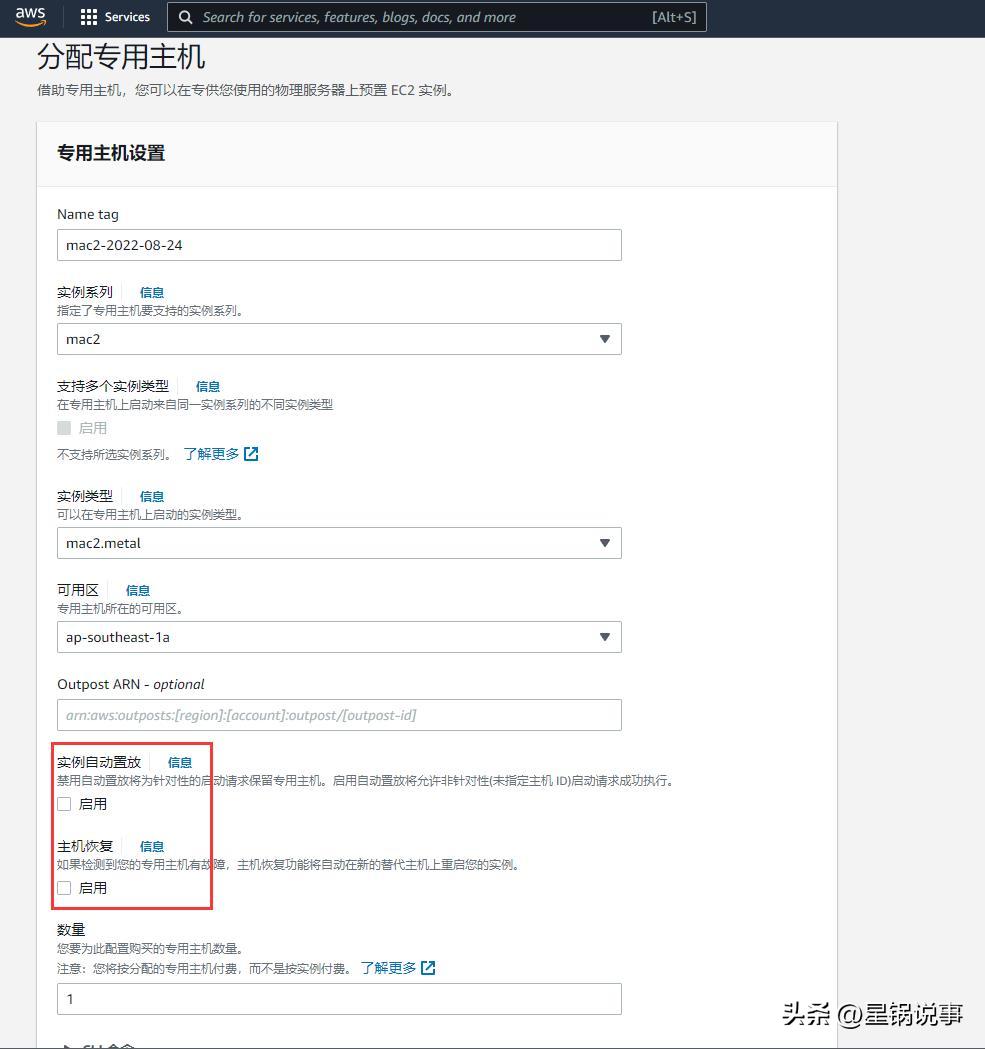The image size is (985, 1049).
Task: Click the 数量 quantity field showing 1
Action: pos(339,998)
